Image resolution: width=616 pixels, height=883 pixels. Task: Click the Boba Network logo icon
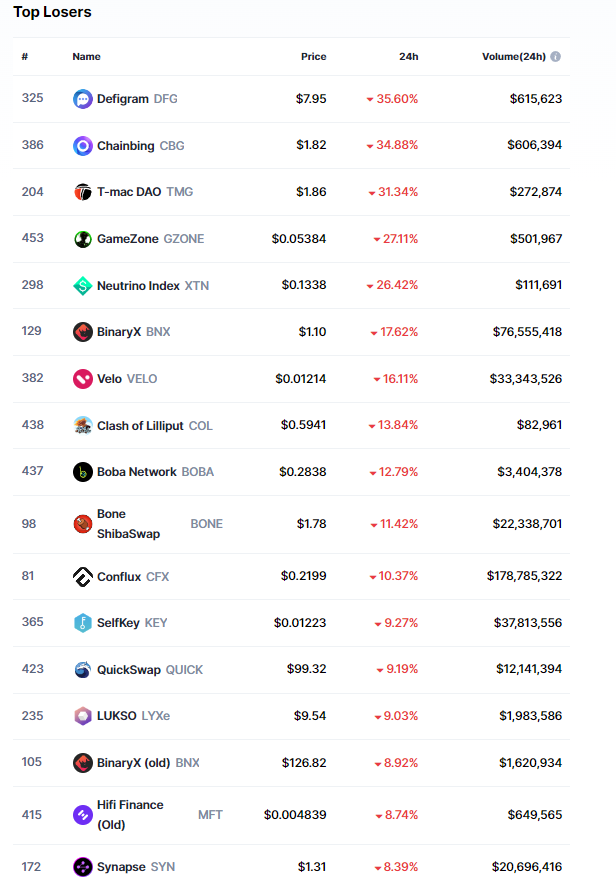coord(83,472)
